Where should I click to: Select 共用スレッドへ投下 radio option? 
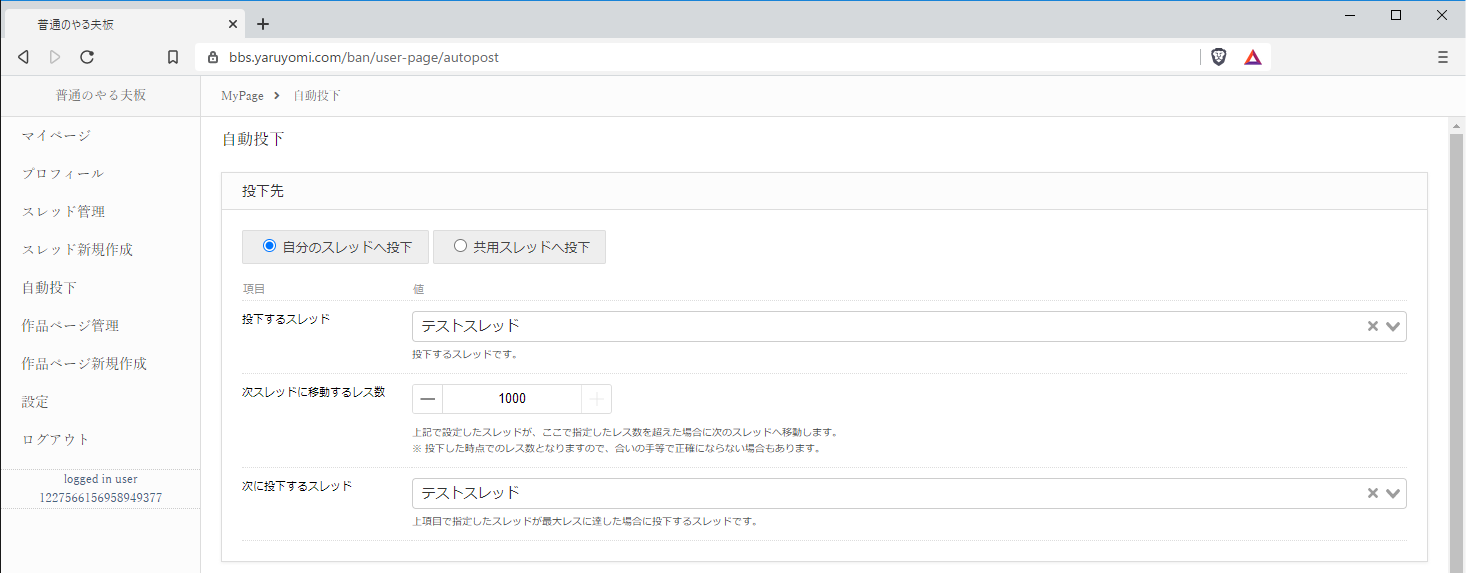click(x=460, y=246)
